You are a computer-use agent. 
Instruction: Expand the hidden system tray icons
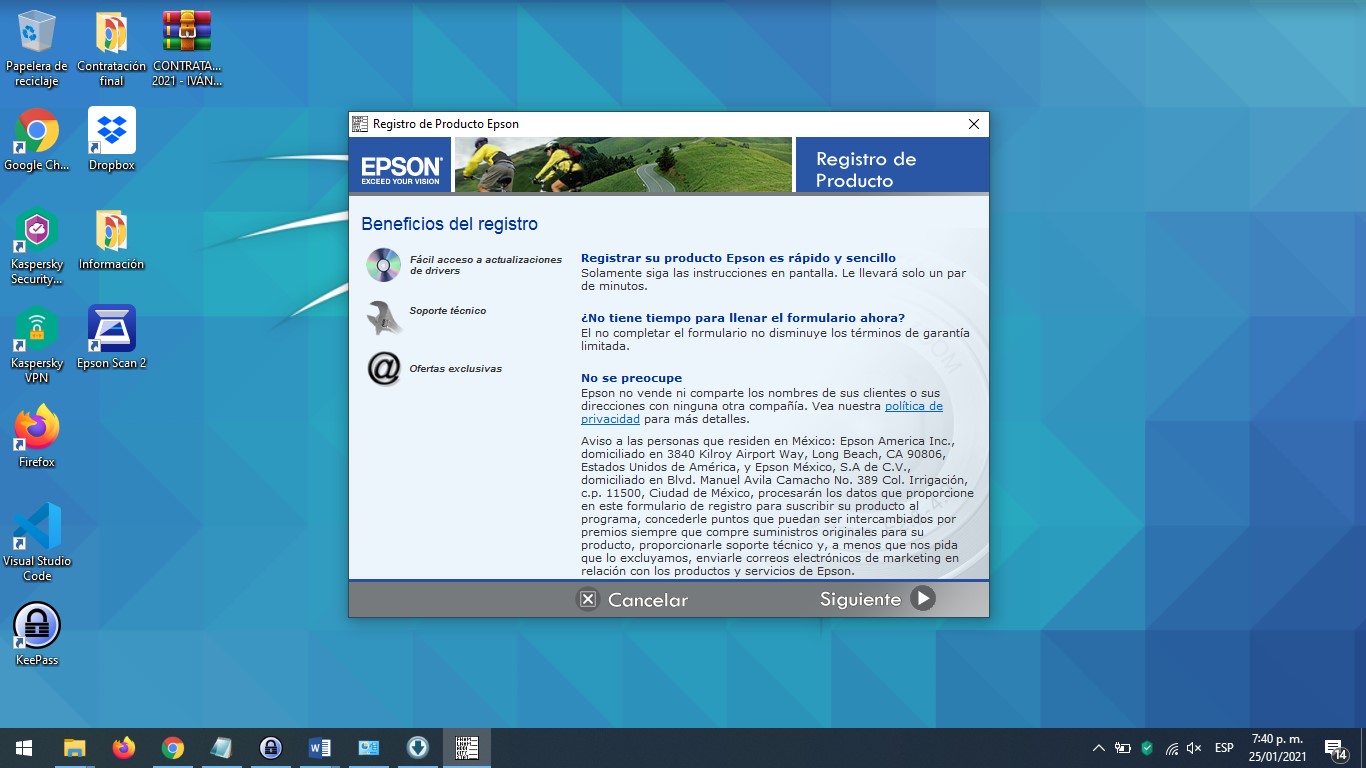click(1098, 747)
